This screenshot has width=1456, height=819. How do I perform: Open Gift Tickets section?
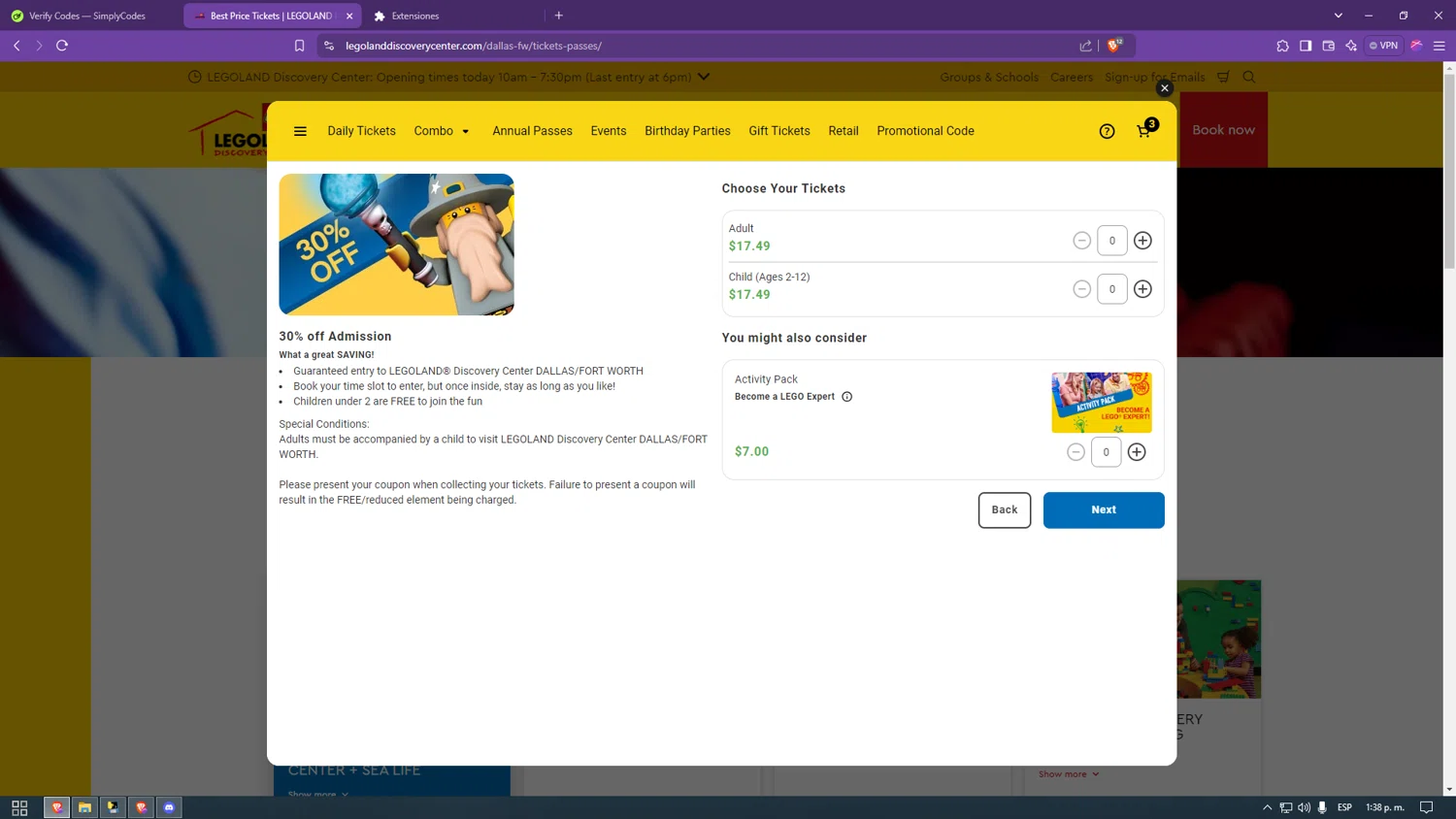(x=779, y=131)
